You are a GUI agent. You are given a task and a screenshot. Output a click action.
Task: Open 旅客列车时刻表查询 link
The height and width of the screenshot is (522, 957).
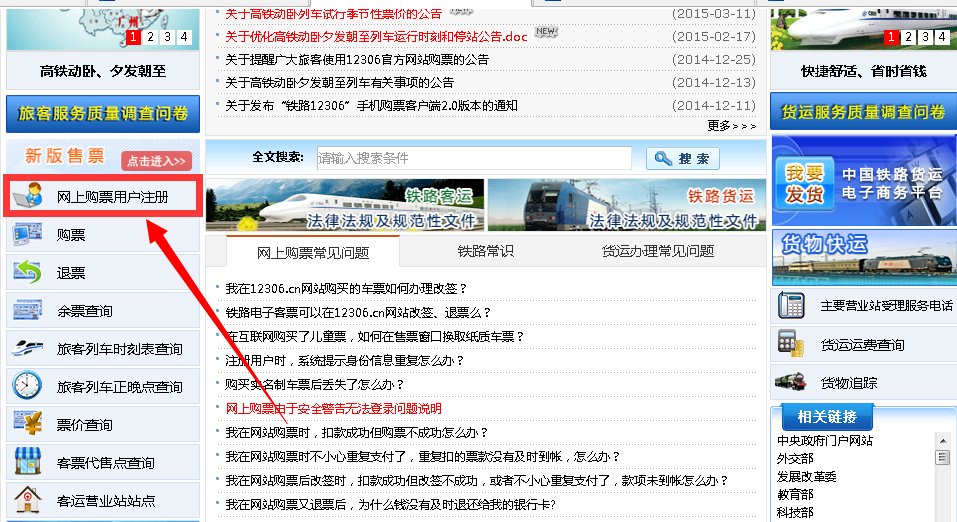pyautogui.click(x=120, y=349)
